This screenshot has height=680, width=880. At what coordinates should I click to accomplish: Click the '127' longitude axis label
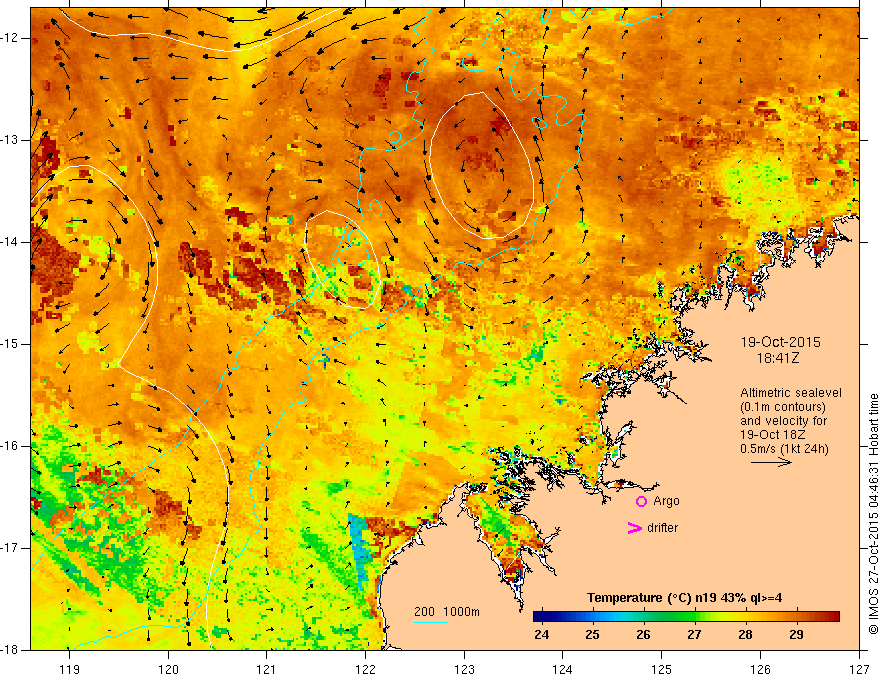coord(859,669)
